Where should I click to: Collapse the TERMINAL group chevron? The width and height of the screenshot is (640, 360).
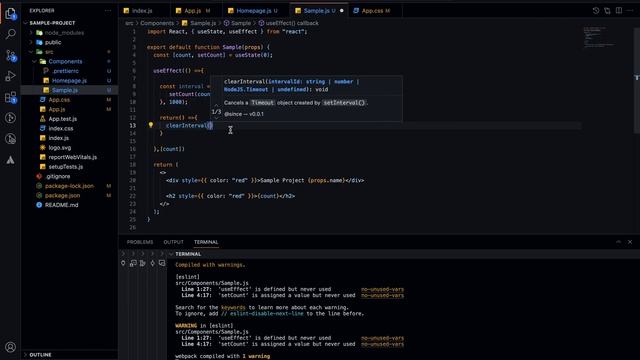coord(171,254)
